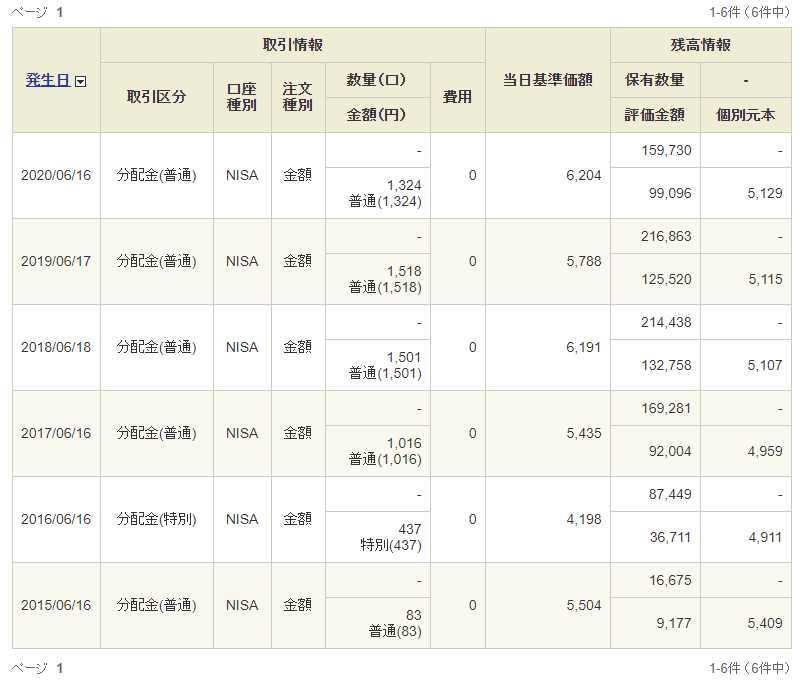Click holding quantity 16,675

(x=670, y=580)
